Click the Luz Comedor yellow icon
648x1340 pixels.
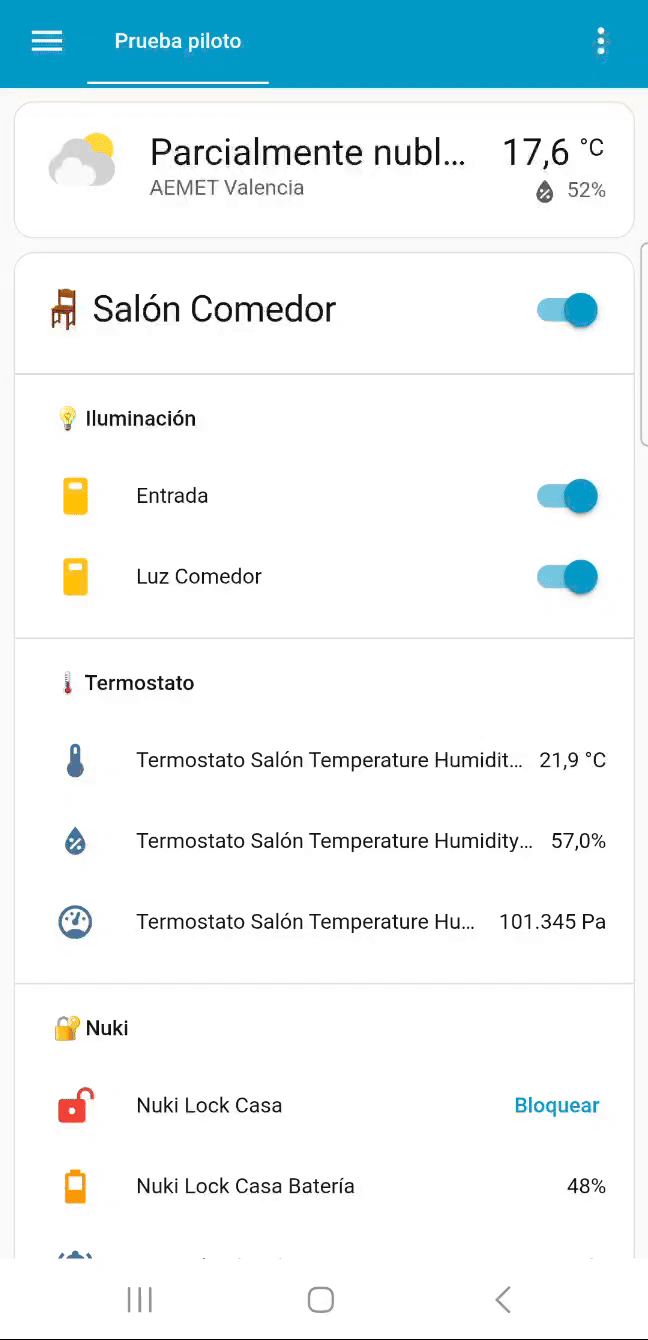(76, 577)
